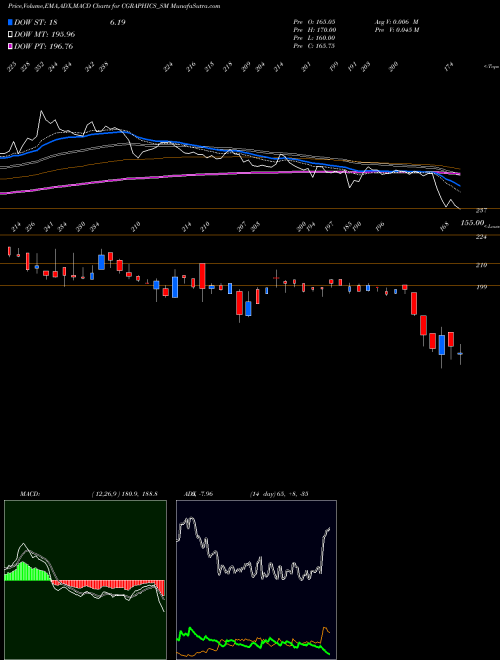This screenshot has width=500, height=660.
Task: Click the 'Pre H: 170.00' high value
Action: coord(314,30)
